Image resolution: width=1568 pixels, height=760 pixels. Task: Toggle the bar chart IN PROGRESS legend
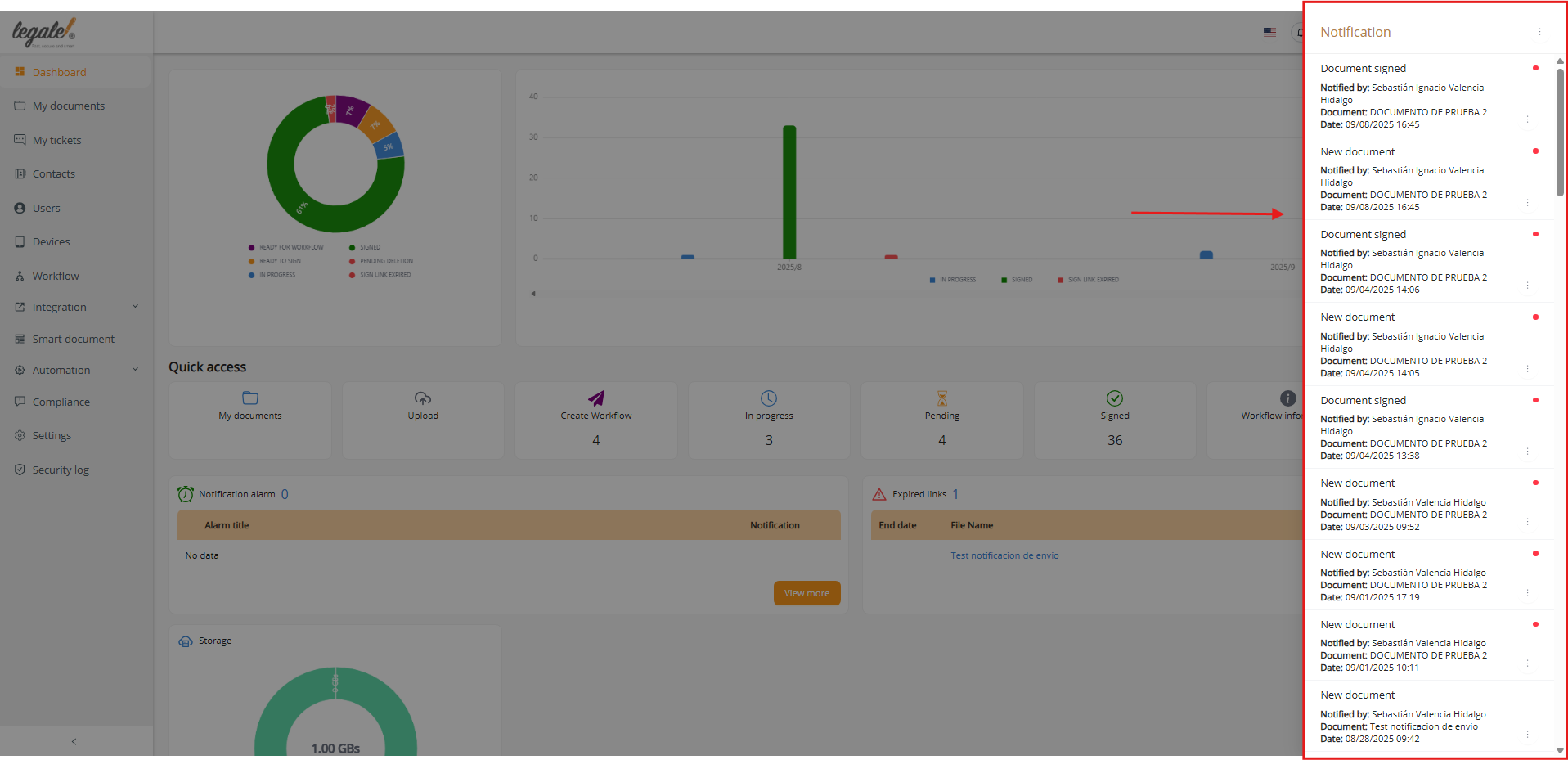953,280
